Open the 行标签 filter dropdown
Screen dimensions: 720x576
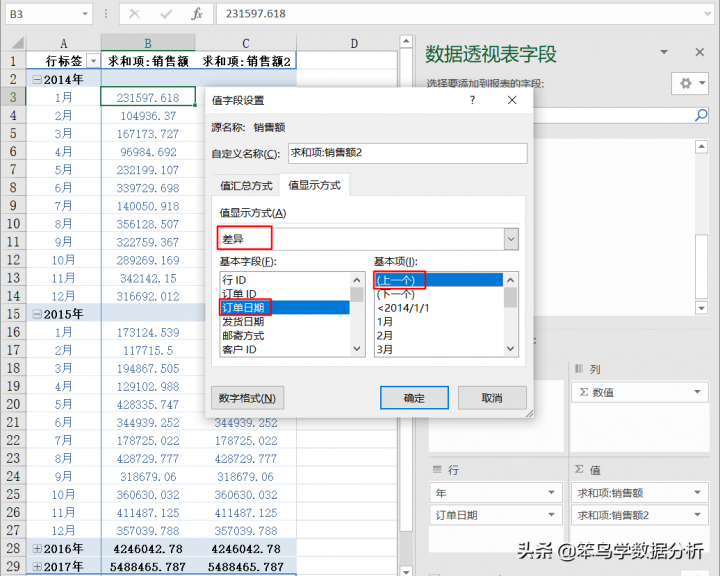[94, 61]
